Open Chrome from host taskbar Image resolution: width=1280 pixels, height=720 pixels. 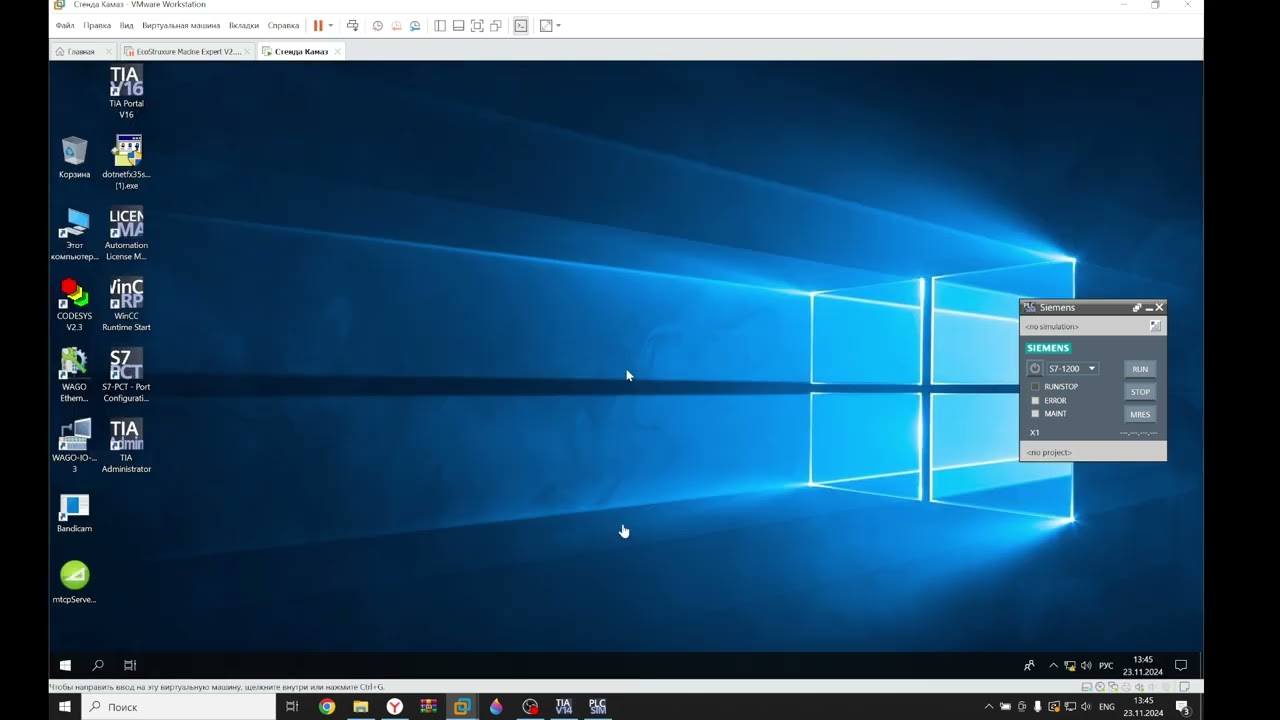[327, 706]
